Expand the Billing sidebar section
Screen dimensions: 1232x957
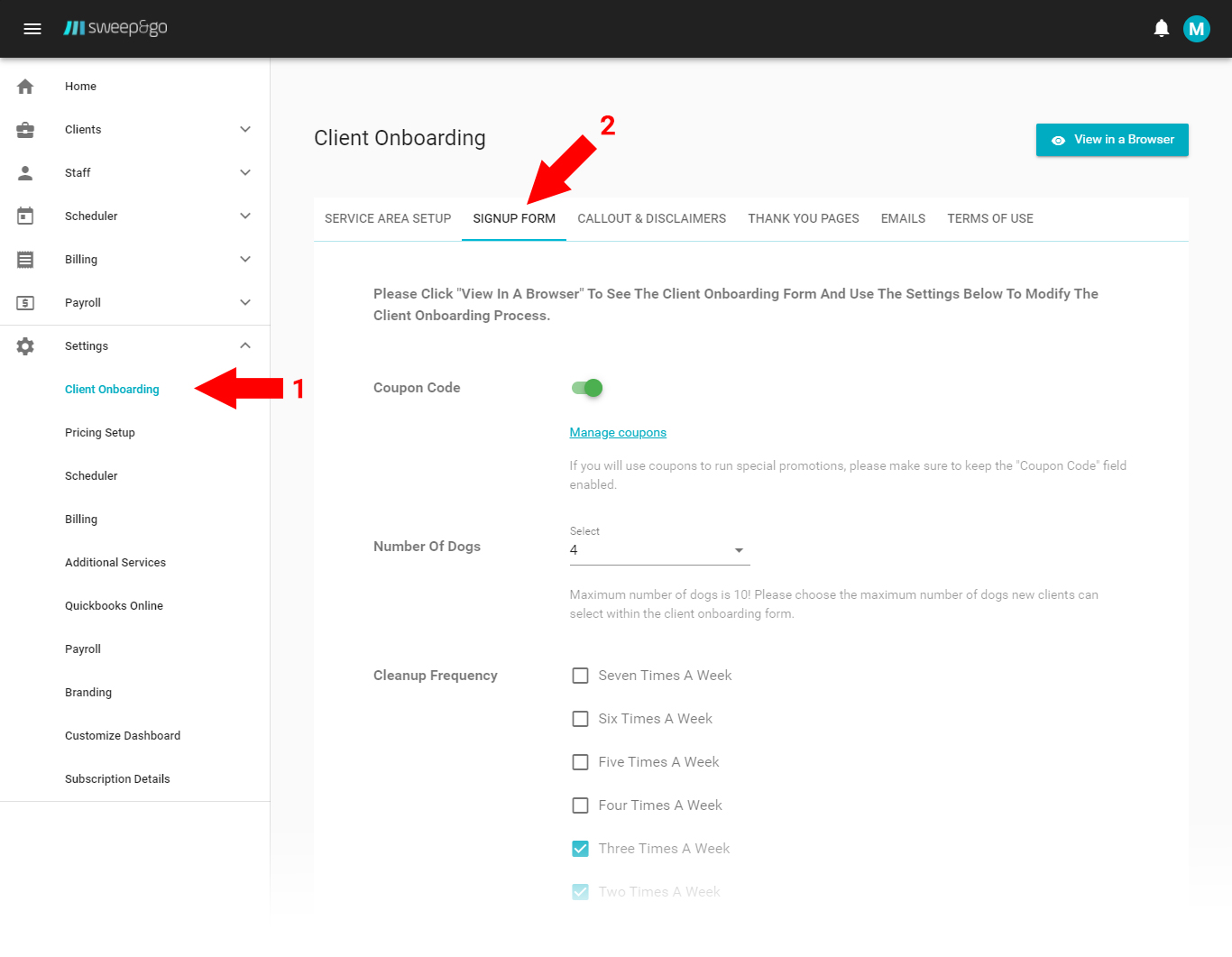[244, 259]
